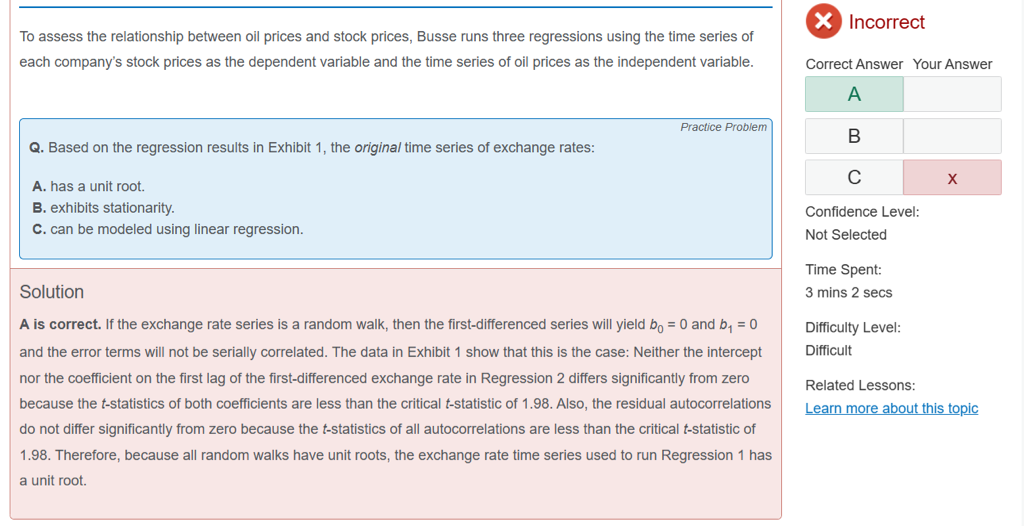The width and height of the screenshot is (1024, 526).
Task: Click the small x mark in the Your Answer column
Action: click(951, 178)
